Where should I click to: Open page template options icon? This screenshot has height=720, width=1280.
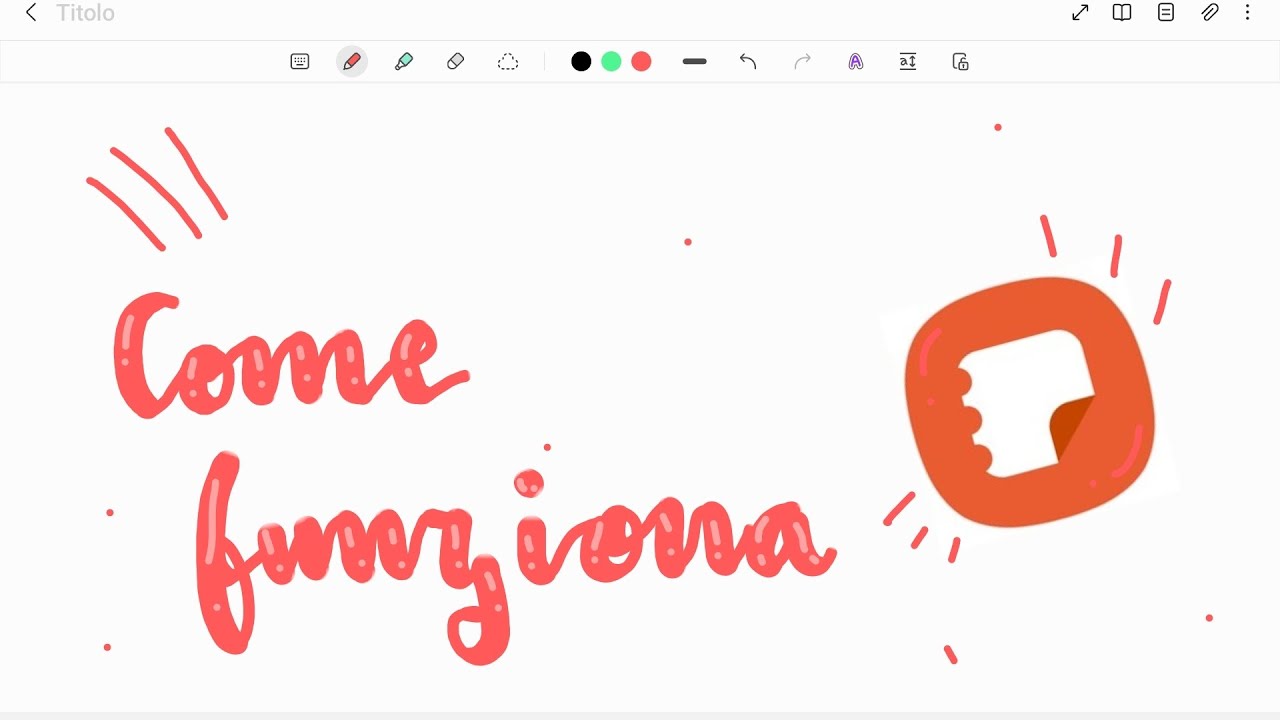click(x=1166, y=13)
